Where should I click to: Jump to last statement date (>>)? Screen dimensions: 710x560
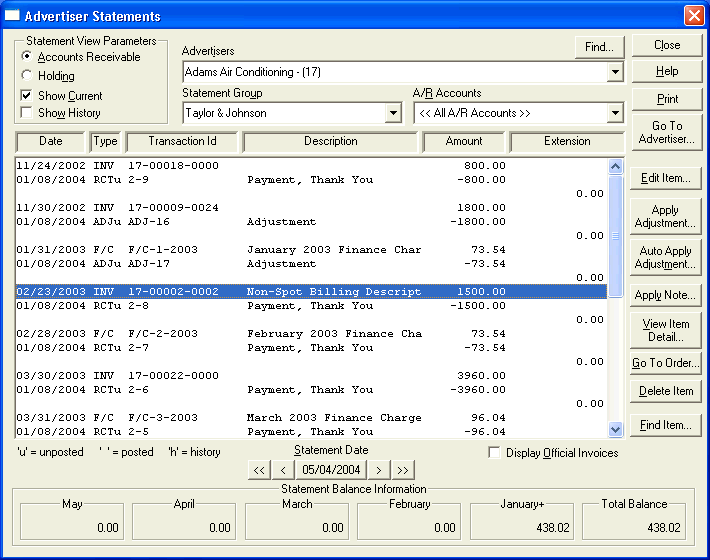pos(403,470)
